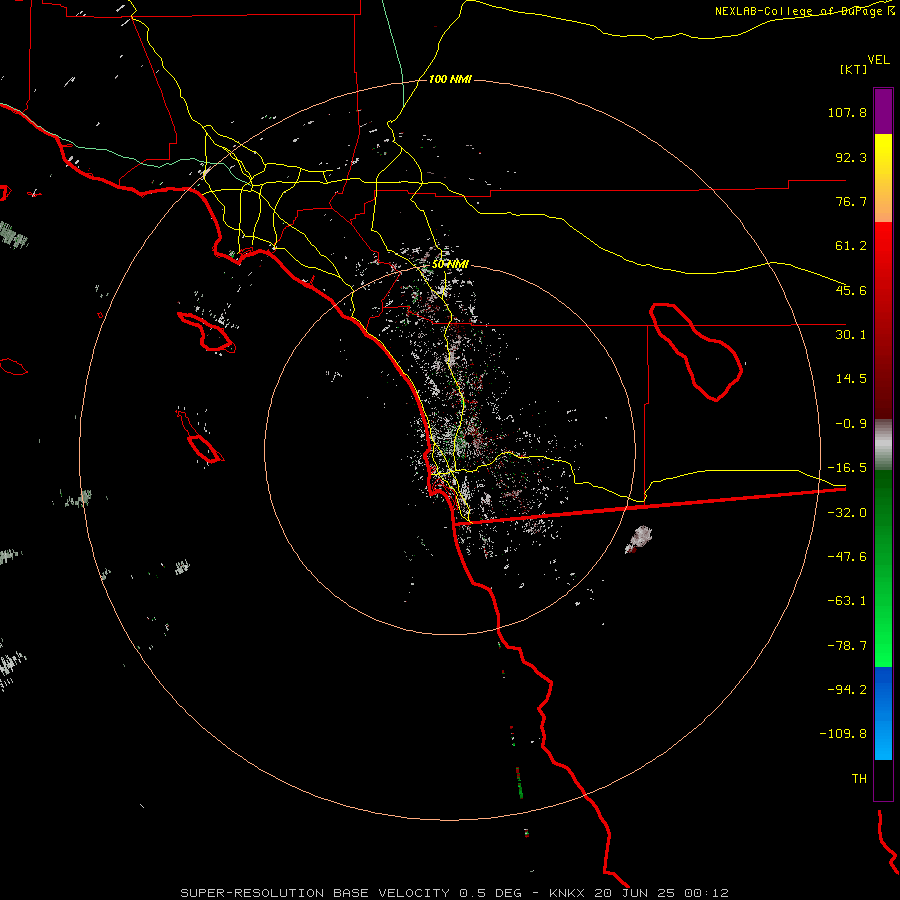Select the 61.2 legend value
The width and height of the screenshot is (900, 900).
[x=851, y=246]
